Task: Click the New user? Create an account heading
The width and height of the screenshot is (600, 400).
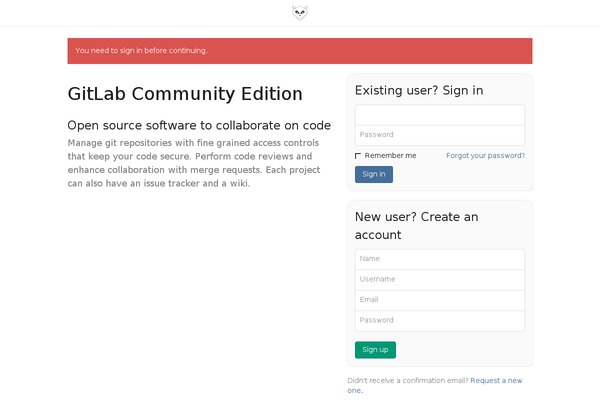Action: point(416,225)
